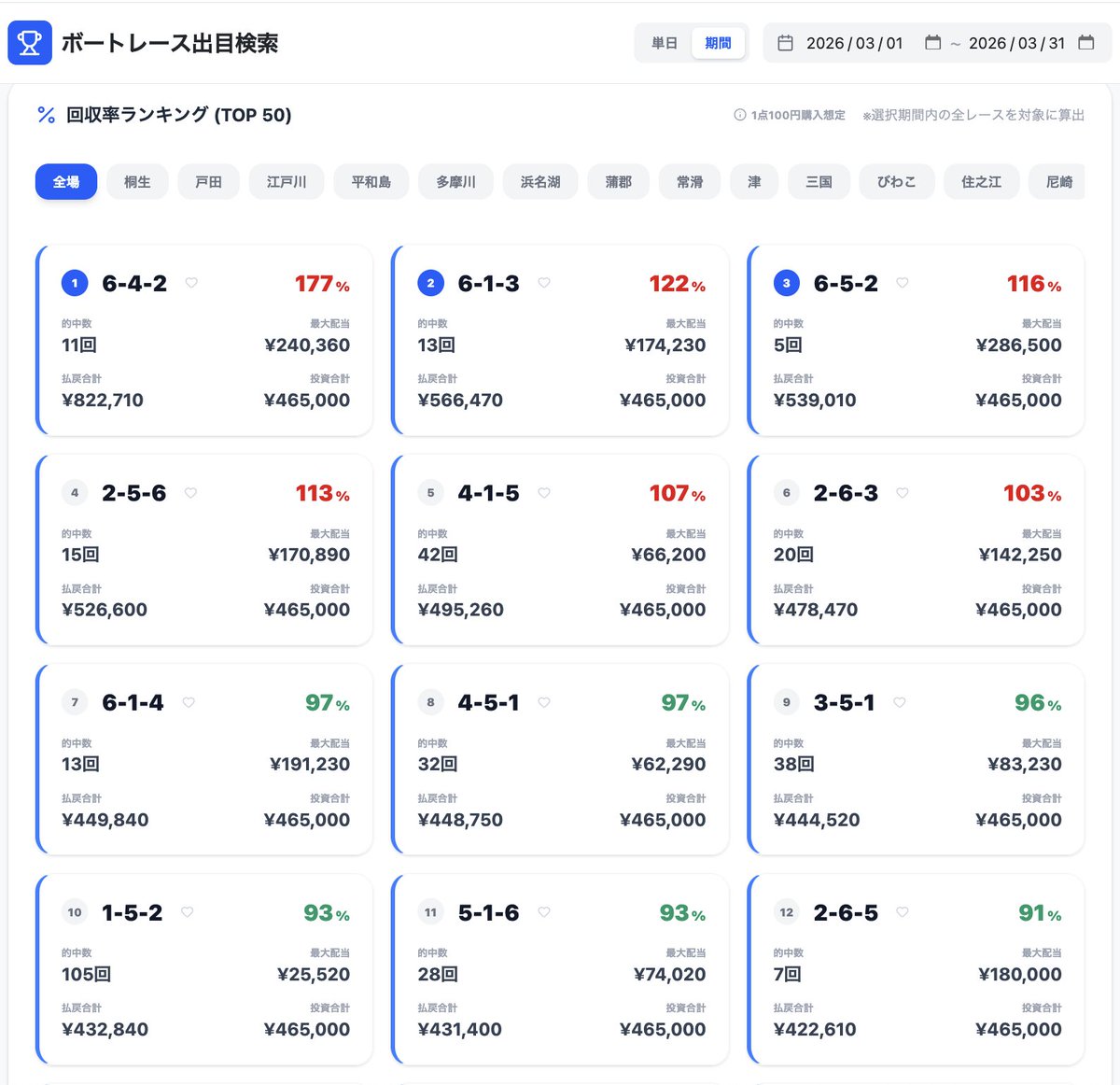Select the 期間 mode button

pyautogui.click(x=718, y=42)
